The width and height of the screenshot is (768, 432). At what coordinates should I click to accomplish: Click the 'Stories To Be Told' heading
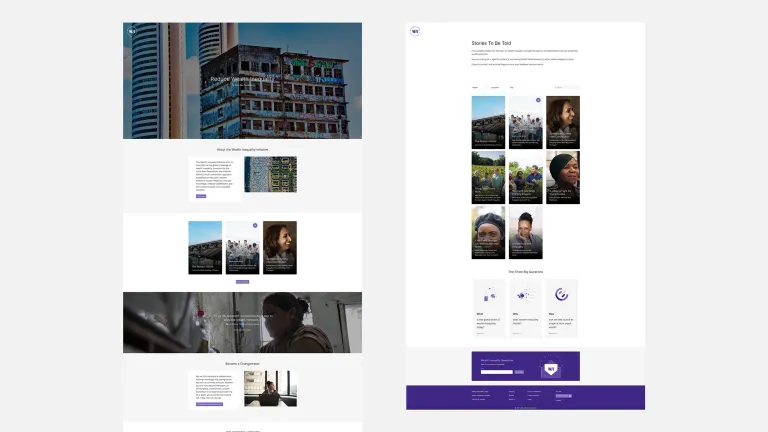[x=491, y=43]
